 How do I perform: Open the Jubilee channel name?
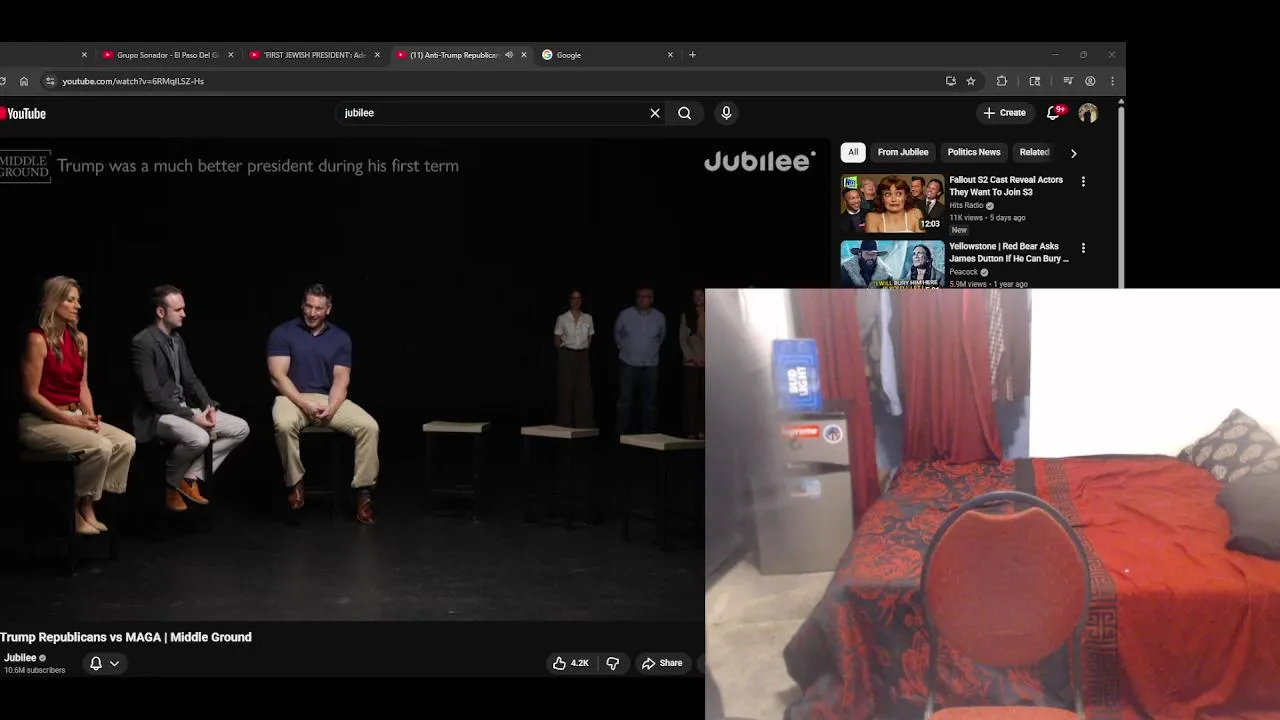point(20,658)
